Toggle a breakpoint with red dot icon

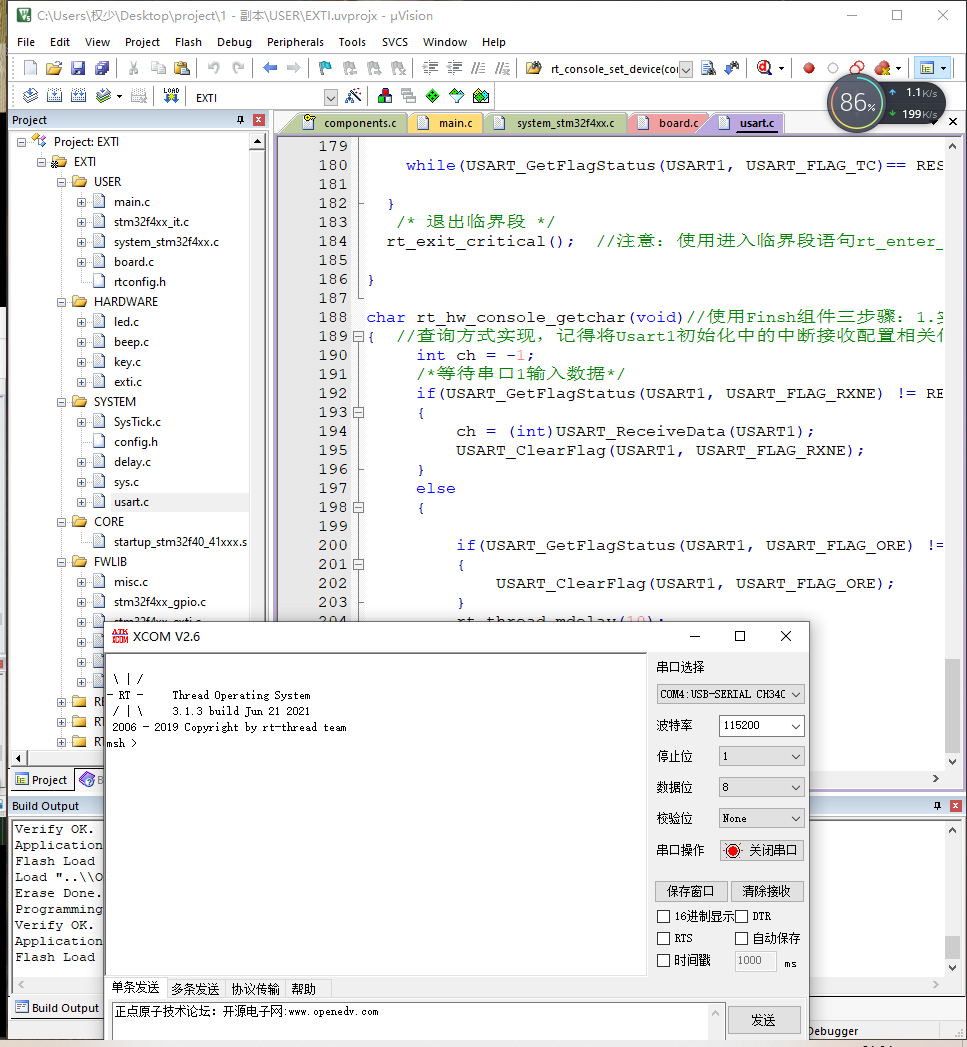click(808, 68)
